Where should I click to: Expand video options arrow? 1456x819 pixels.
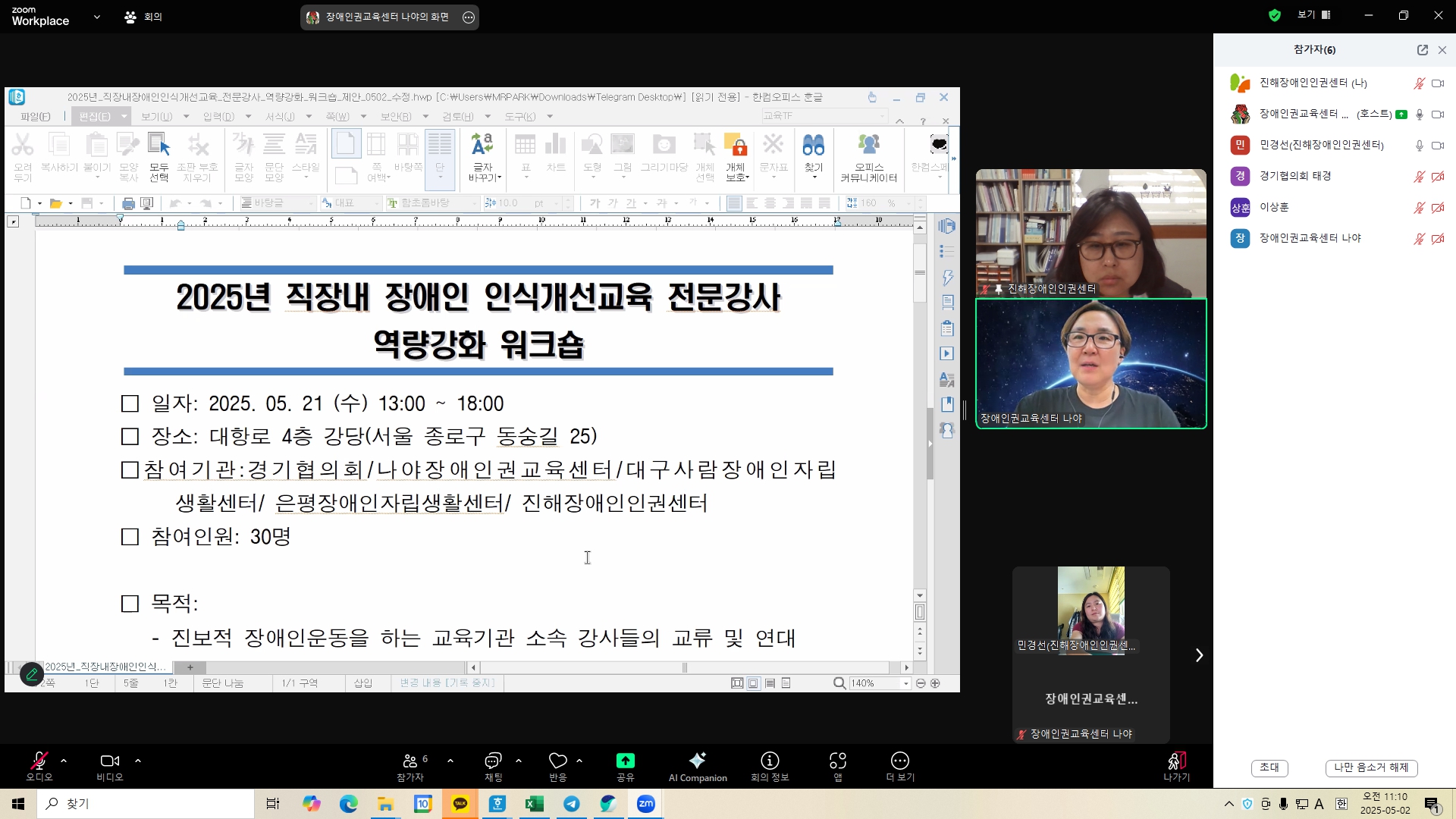tap(138, 761)
